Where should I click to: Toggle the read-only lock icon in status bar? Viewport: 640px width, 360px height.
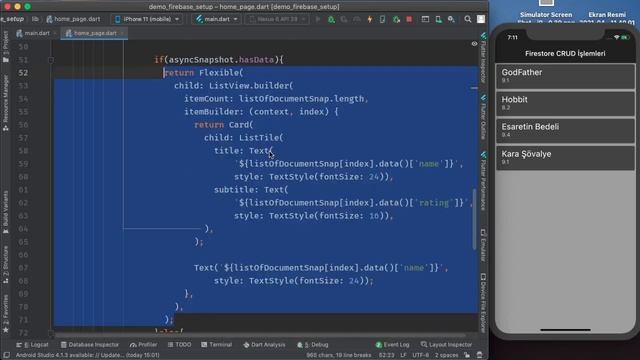[x=467, y=355]
